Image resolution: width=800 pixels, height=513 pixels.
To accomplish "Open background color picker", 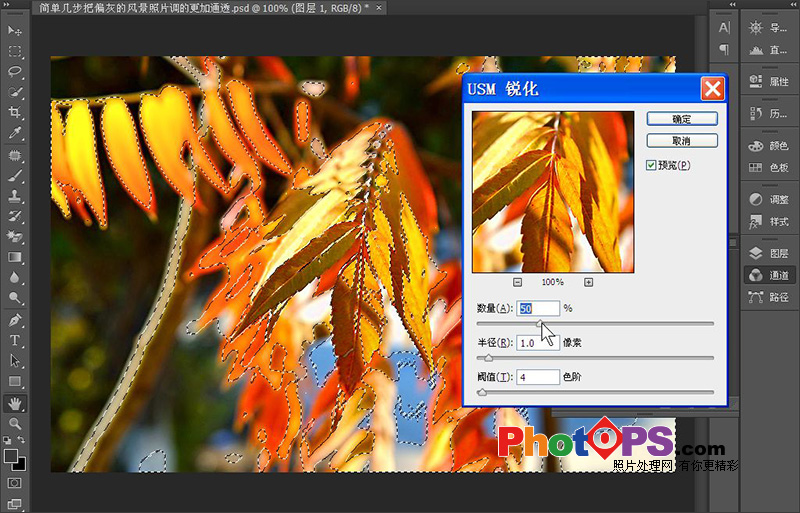I will tap(20, 465).
